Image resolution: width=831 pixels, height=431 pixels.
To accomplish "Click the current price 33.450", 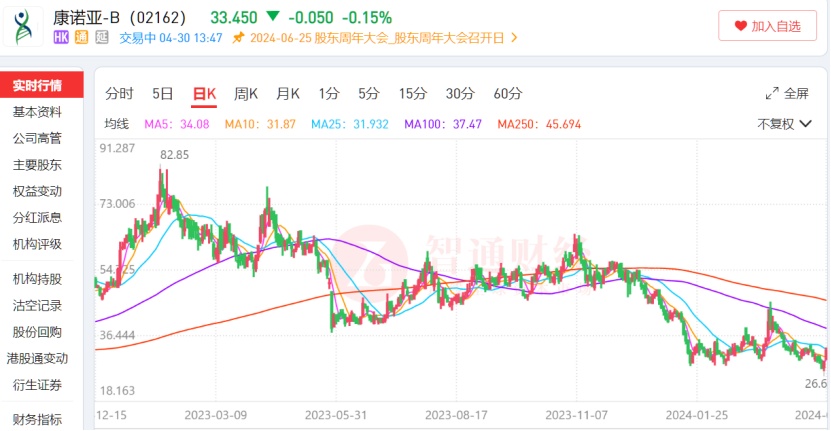I will [x=234, y=17].
